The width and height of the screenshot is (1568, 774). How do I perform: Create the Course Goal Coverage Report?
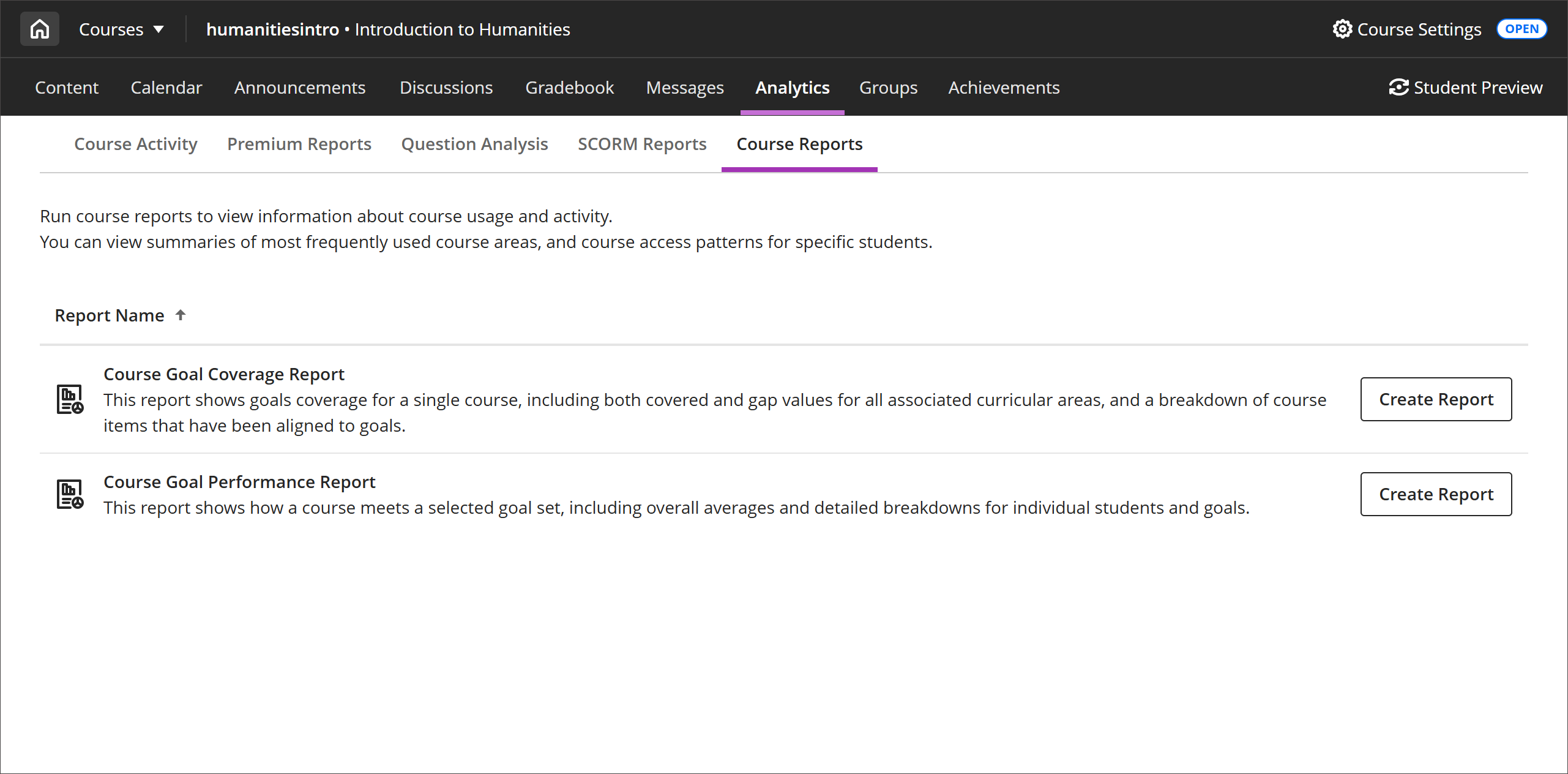(1436, 399)
